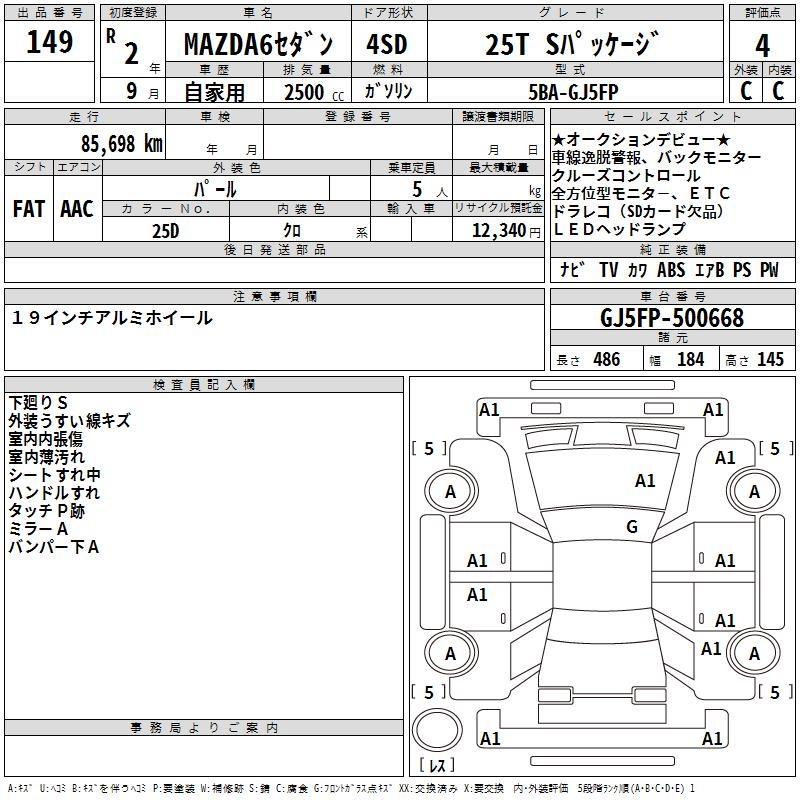The width and height of the screenshot is (800, 800).
Task: Click the overall evaluation score 4
Action: coord(762,45)
